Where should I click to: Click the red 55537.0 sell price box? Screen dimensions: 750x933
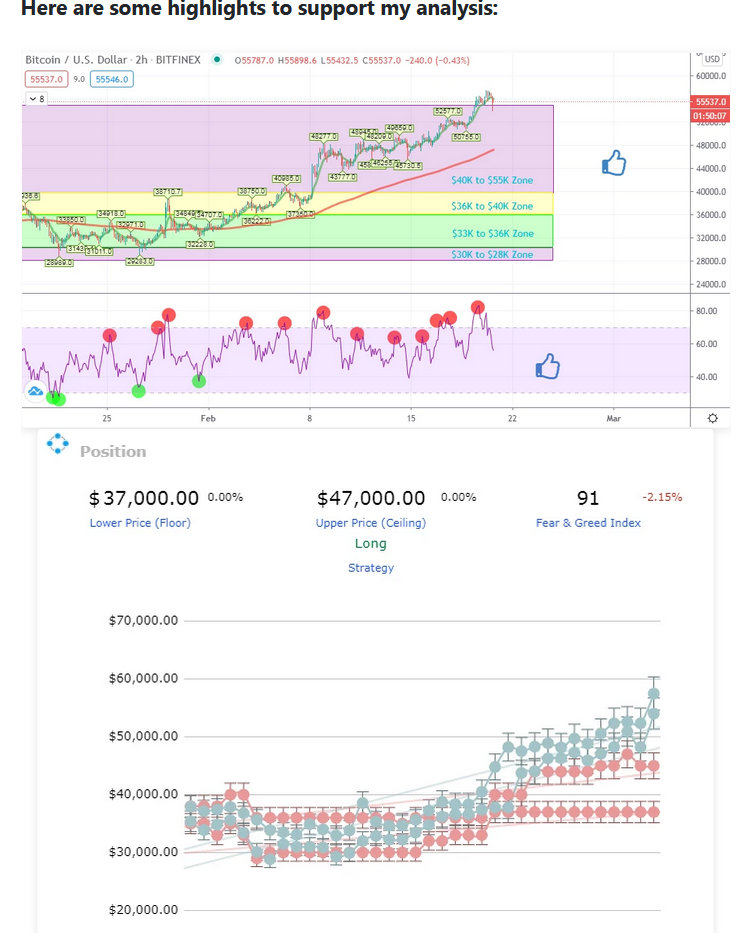46,79
